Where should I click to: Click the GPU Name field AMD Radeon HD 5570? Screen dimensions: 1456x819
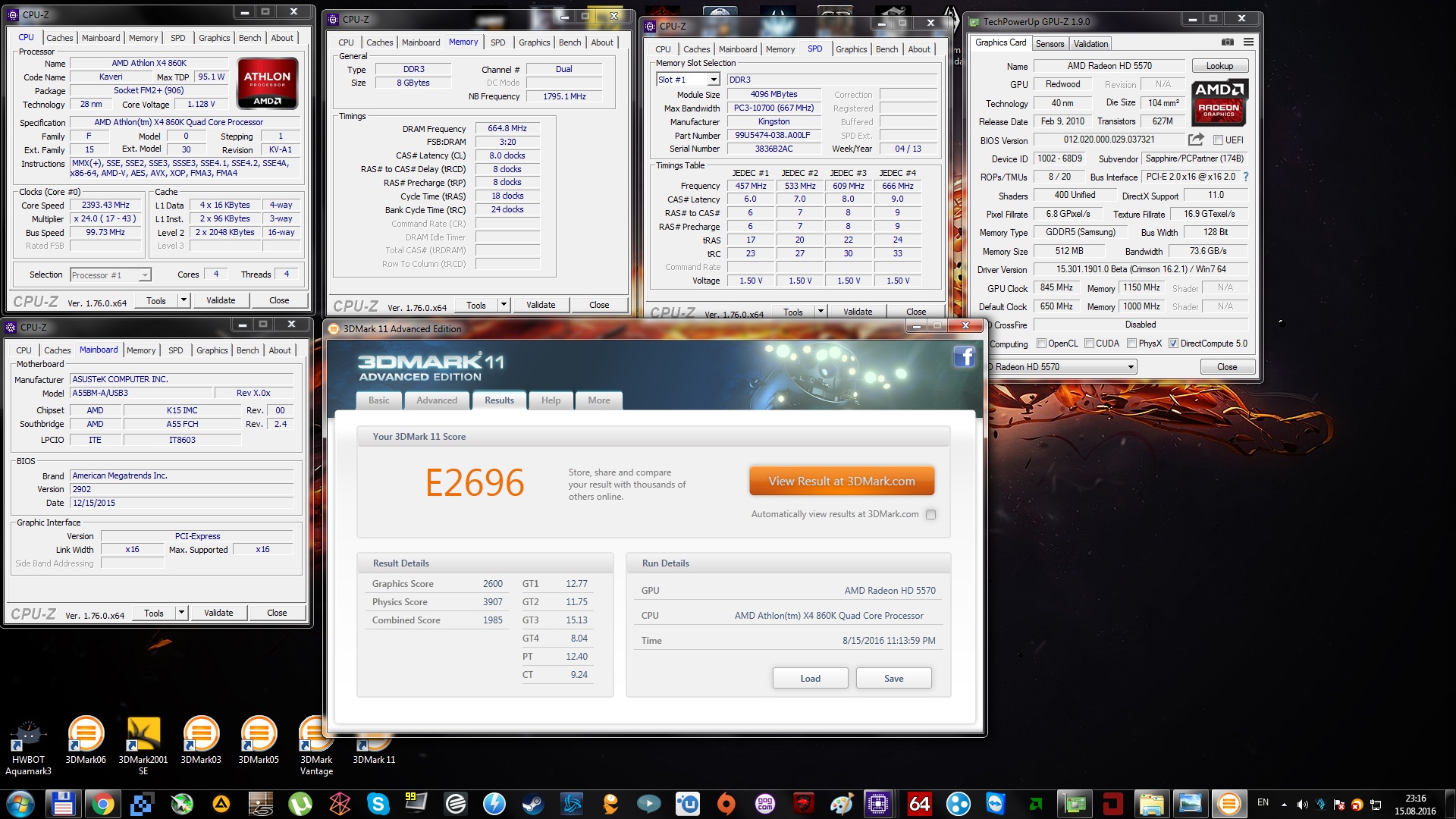[1109, 66]
